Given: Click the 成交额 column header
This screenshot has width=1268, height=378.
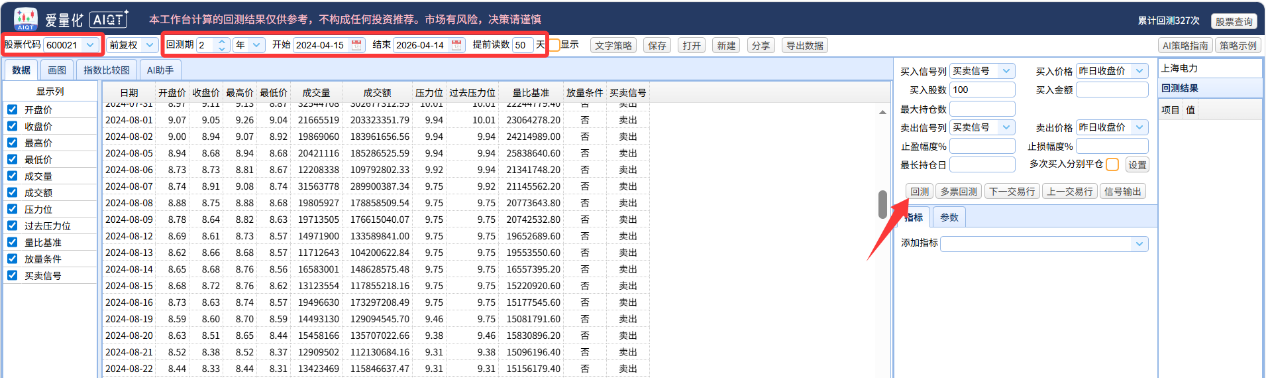Looking at the screenshot, I should (378, 92).
